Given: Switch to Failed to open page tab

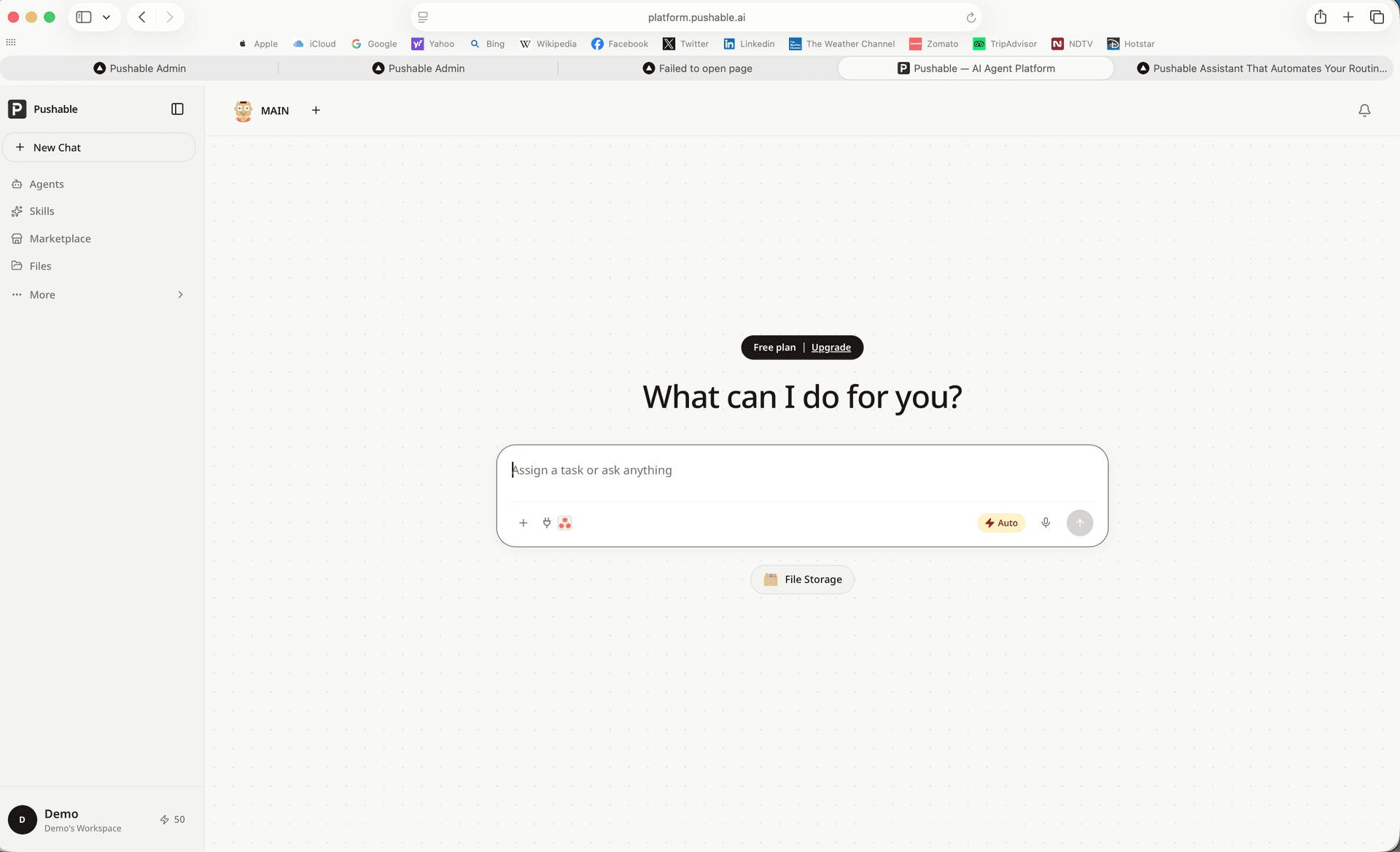Looking at the screenshot, I should pyautogui.click(x=697, y=69).
